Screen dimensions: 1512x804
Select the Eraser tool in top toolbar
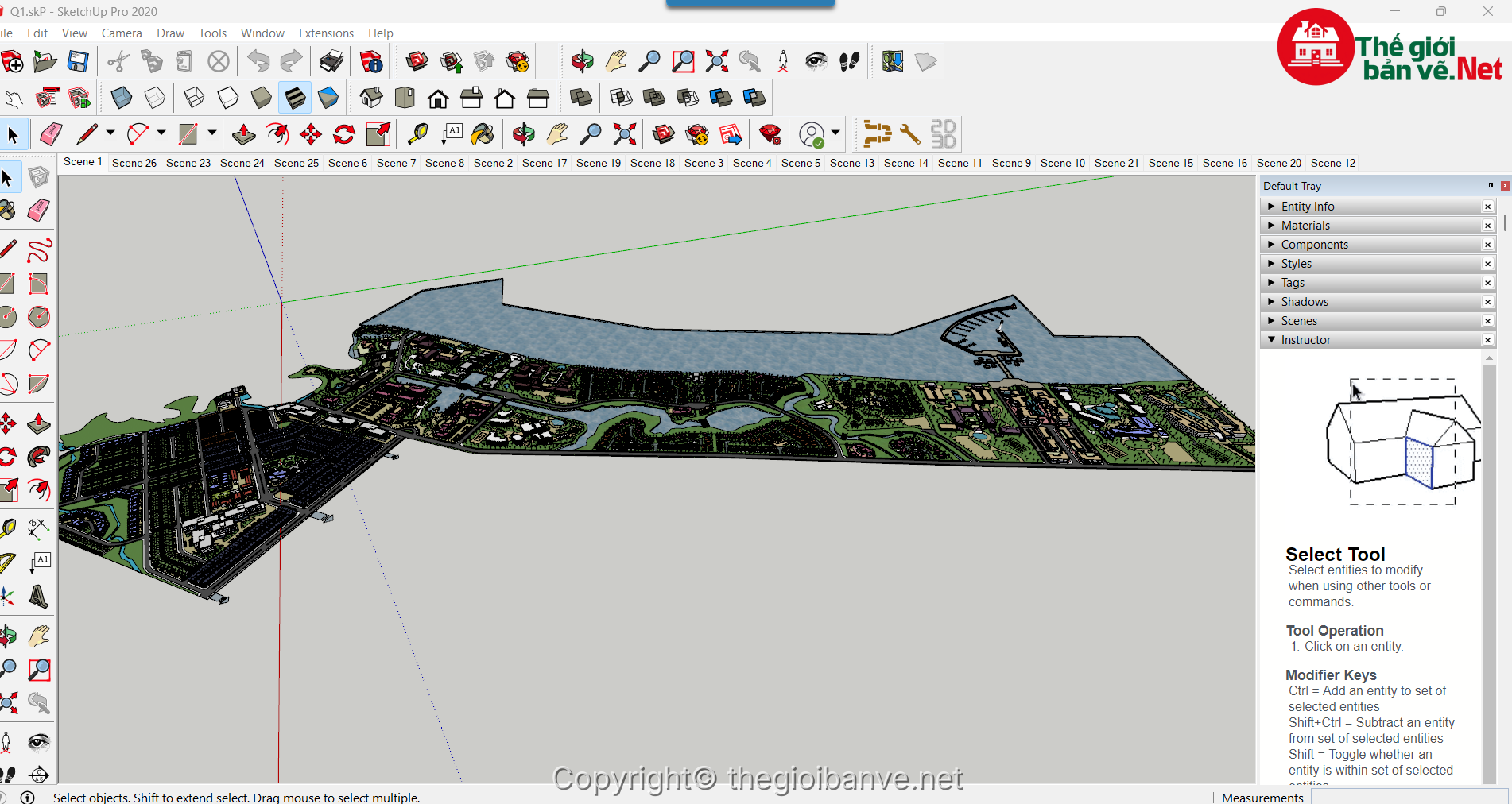pos(51,134)
